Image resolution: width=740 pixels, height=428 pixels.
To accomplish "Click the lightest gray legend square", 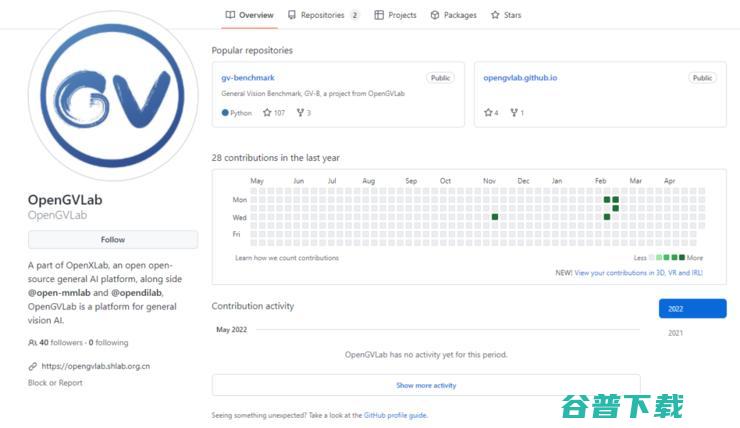I will 652,258.
